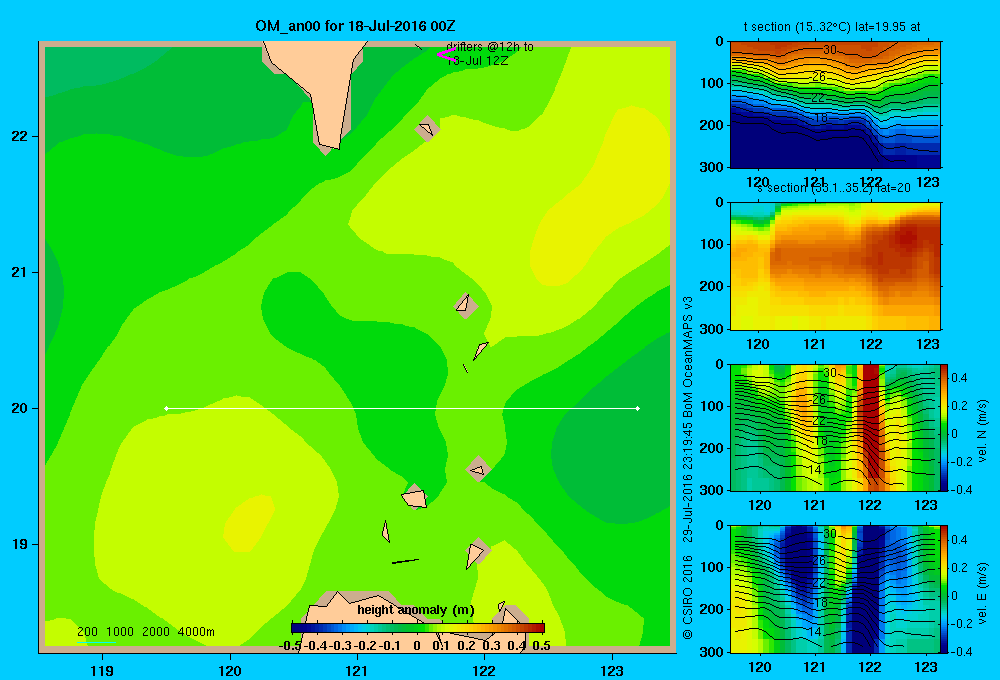Click the 'vel. N (m/s)' axis label
1000x680 pixels.
point(982,431)
